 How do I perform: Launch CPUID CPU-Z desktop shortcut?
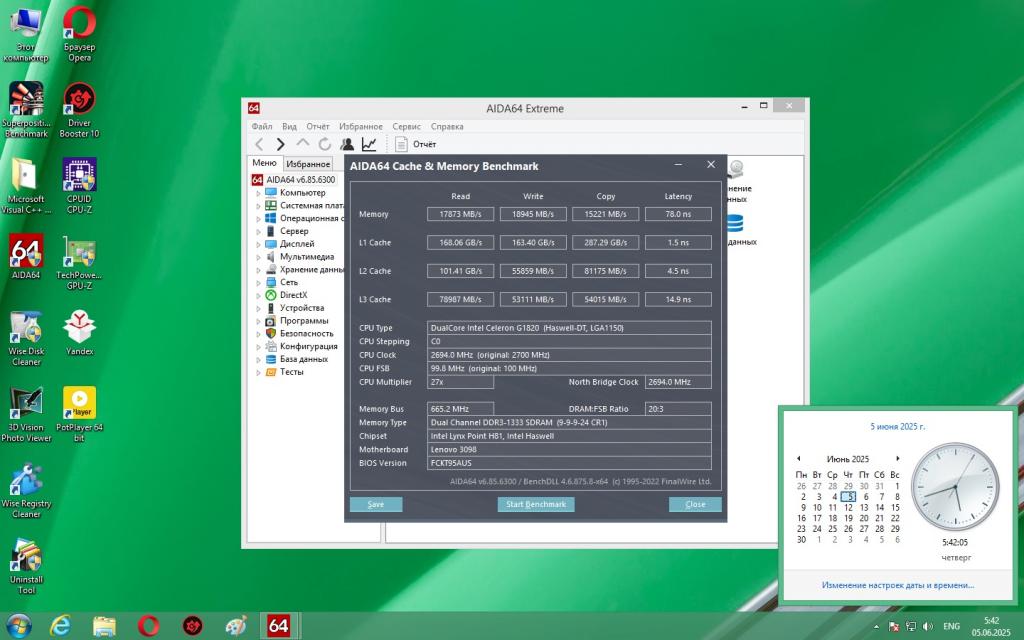coord(79,186)
